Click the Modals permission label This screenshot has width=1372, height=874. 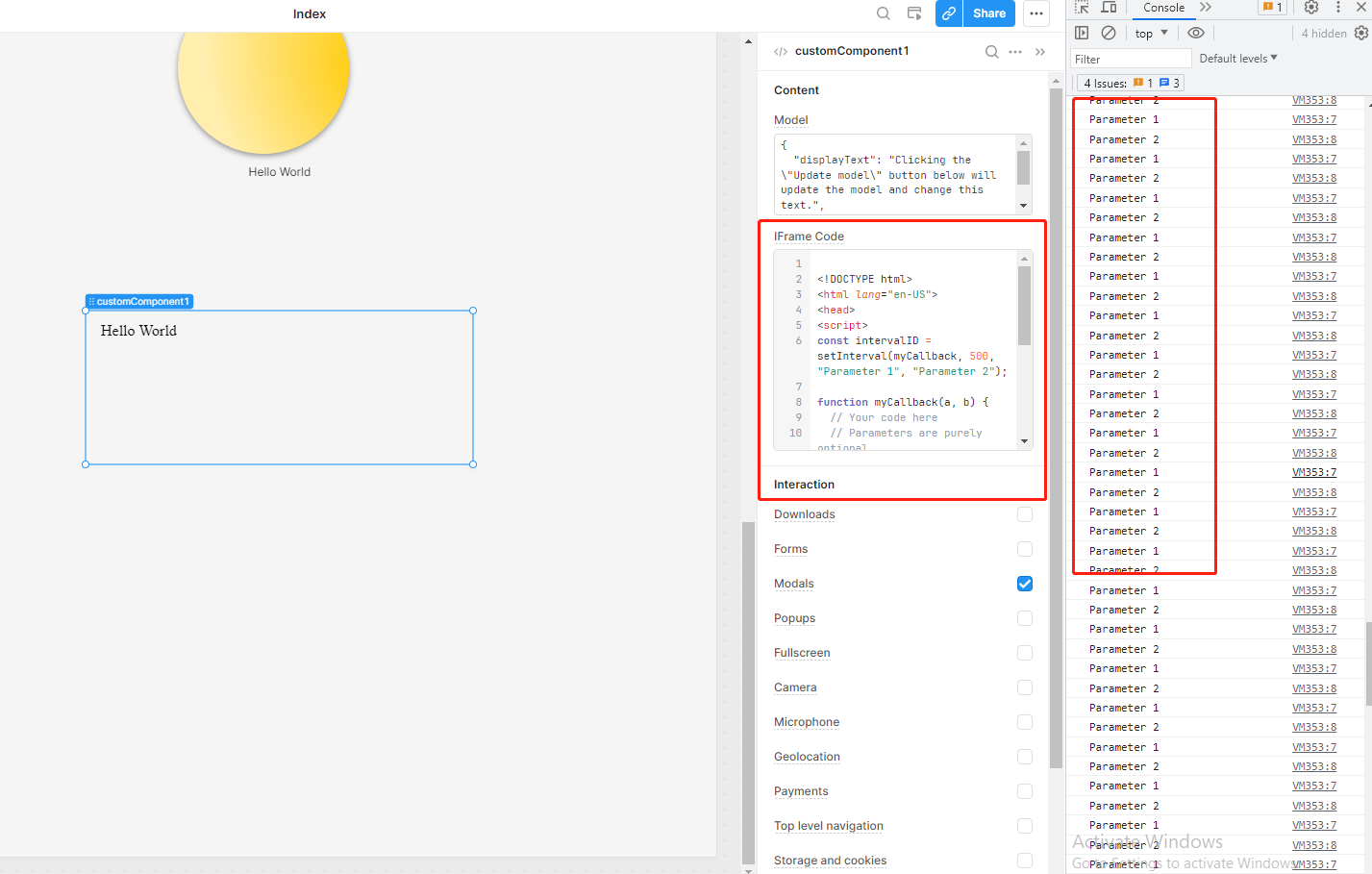794,584
